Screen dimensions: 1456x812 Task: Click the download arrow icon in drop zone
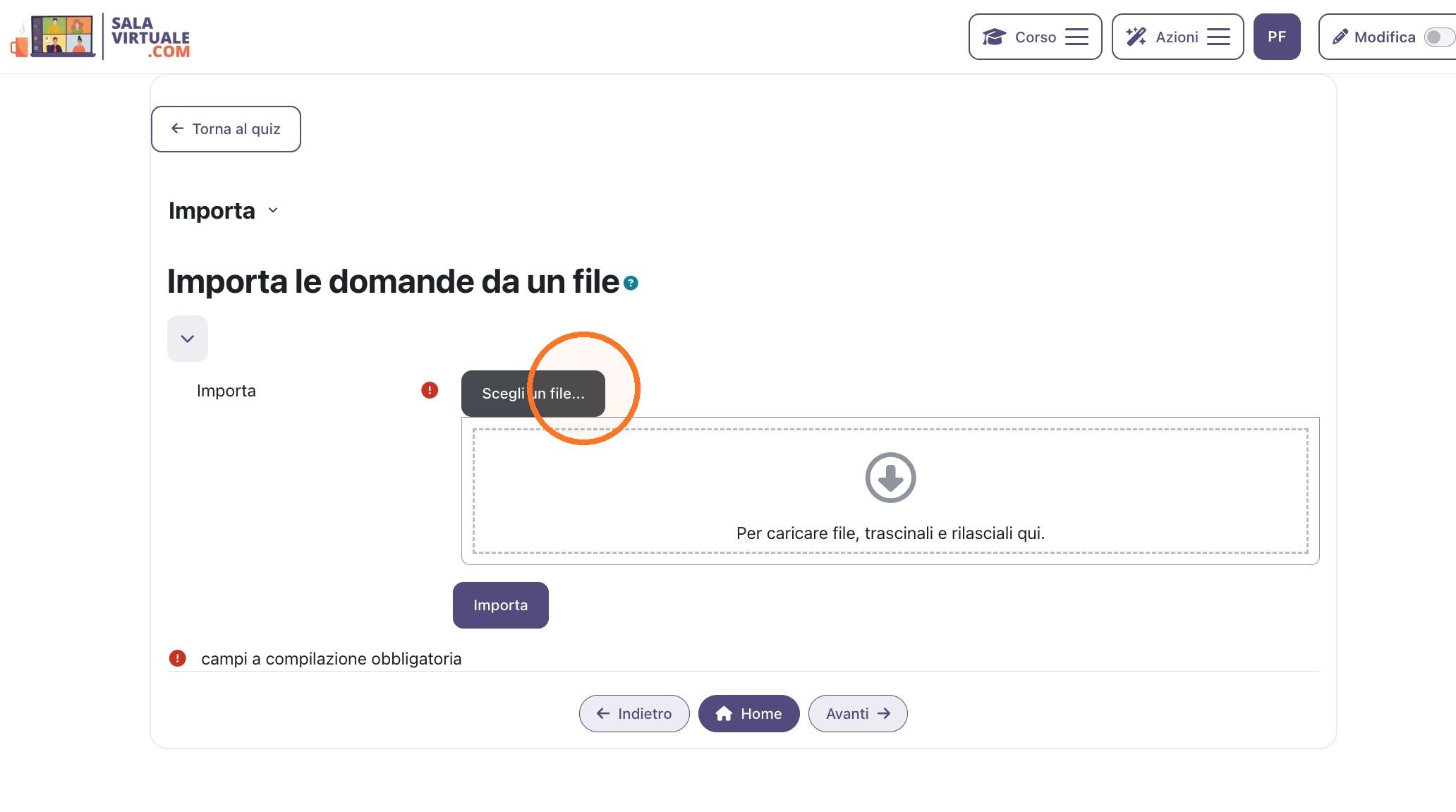(890, 478)
